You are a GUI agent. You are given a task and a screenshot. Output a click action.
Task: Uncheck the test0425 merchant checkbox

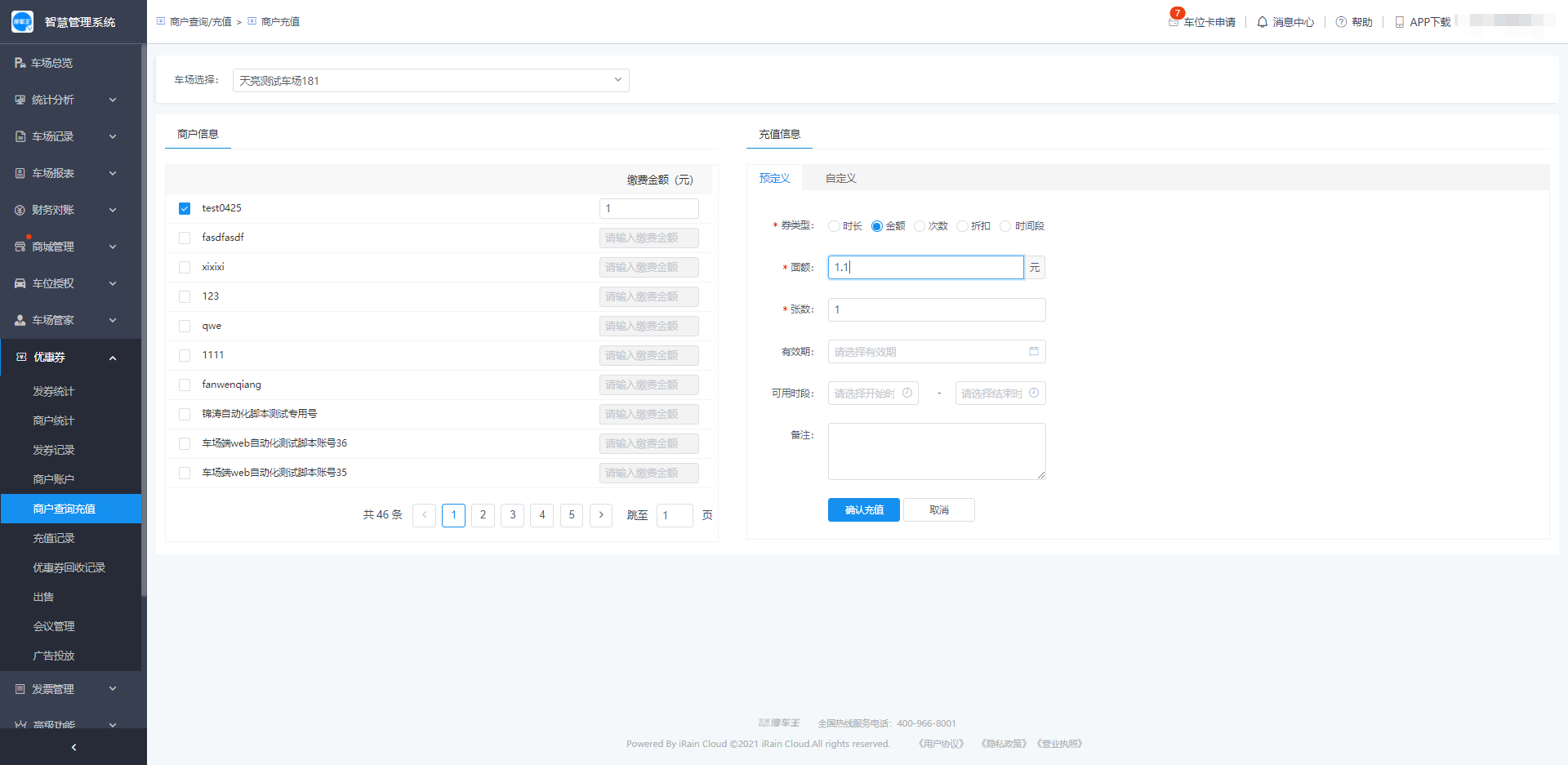pos(185,208)
